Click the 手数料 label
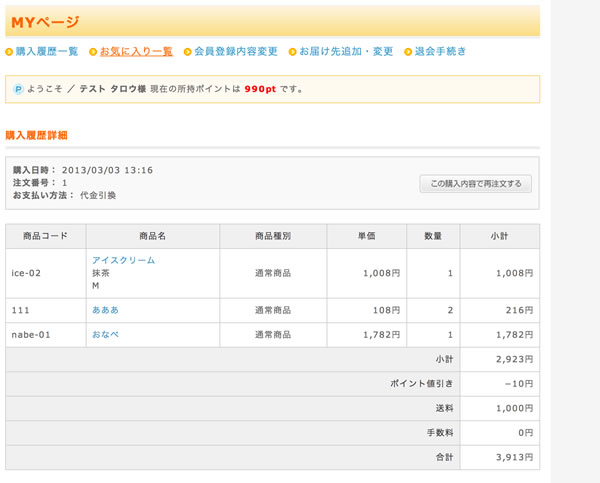Image resolution: width=600 pixels, height=483 pixels. pyautogui.click(x=440, y=433)
